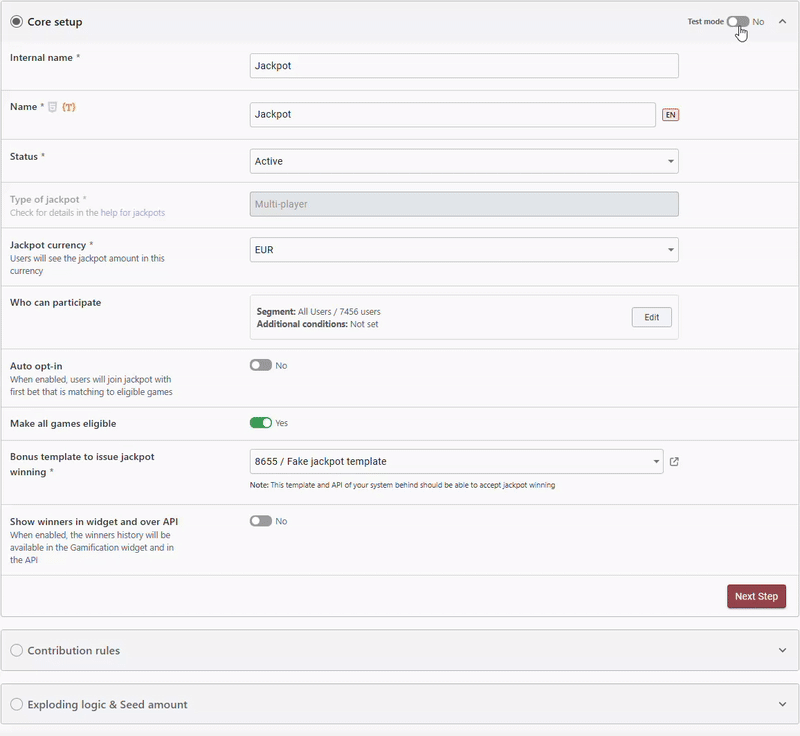The height and width of the screenshot is (736, 800).
Task: Click the Internal name input field
Action: pos(464,66)
